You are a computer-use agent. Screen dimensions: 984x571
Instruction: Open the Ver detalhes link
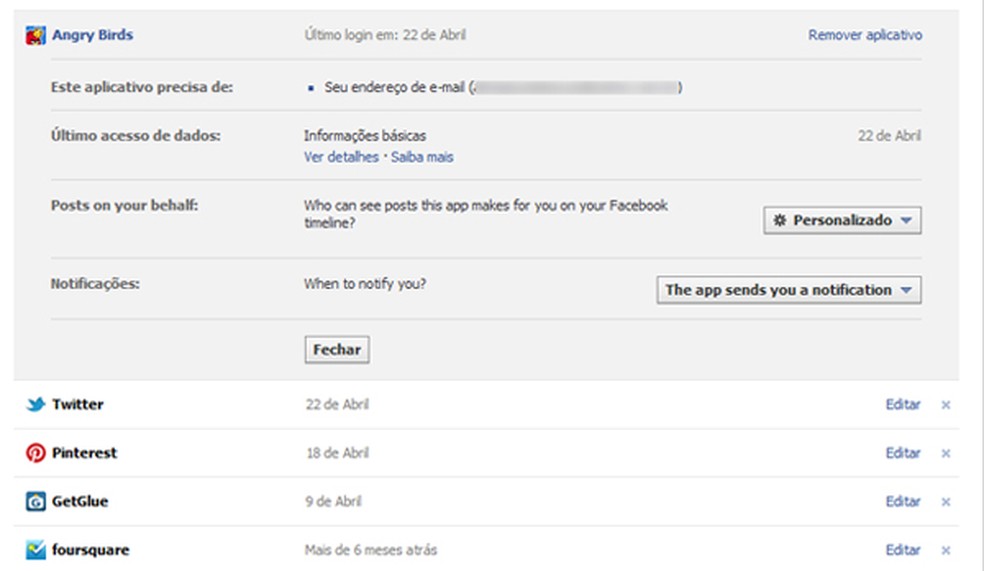(x=341, y=157)
